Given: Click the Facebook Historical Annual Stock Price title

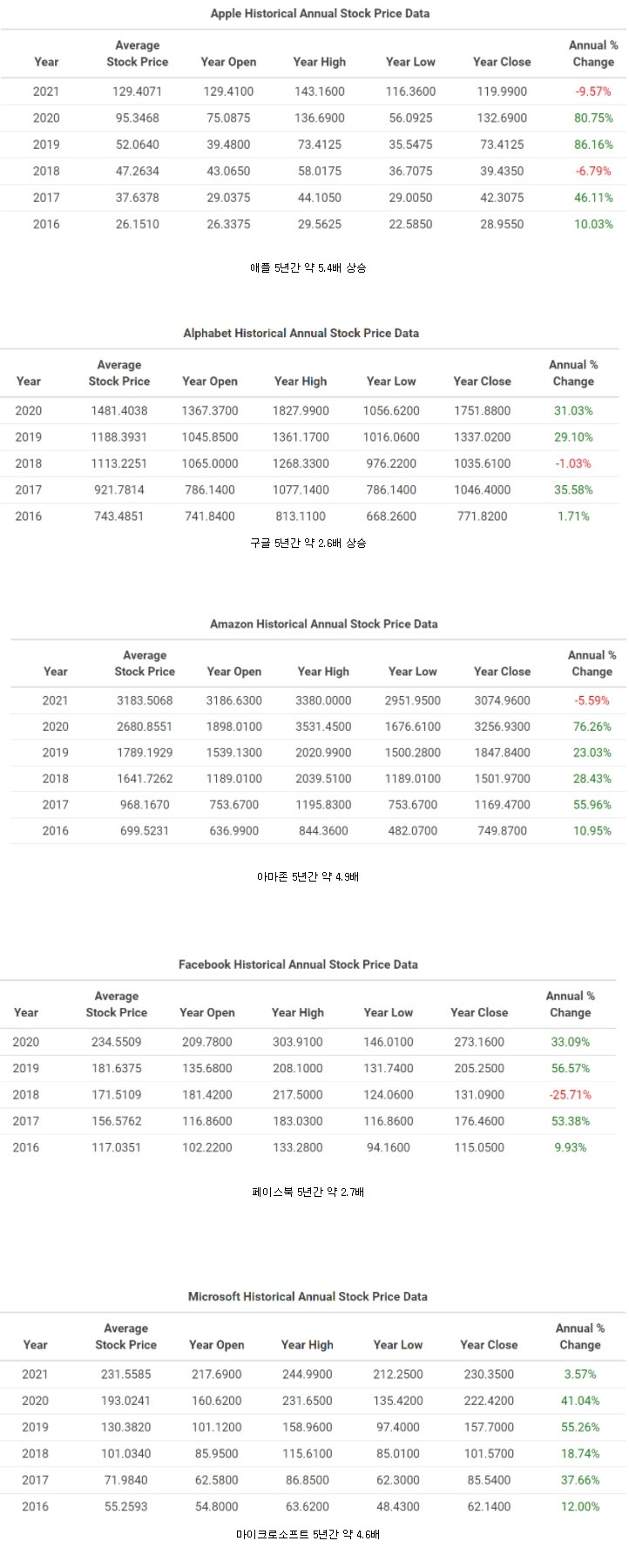Looking at the screenshot, I should tap(298, 964).
